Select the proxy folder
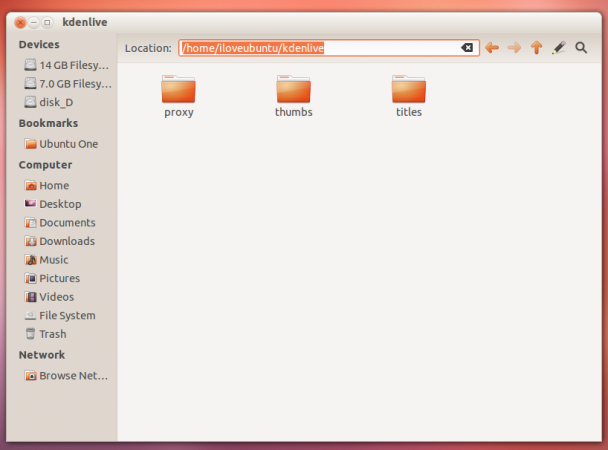This screenshot has height=450, width=608. [178, 96]
